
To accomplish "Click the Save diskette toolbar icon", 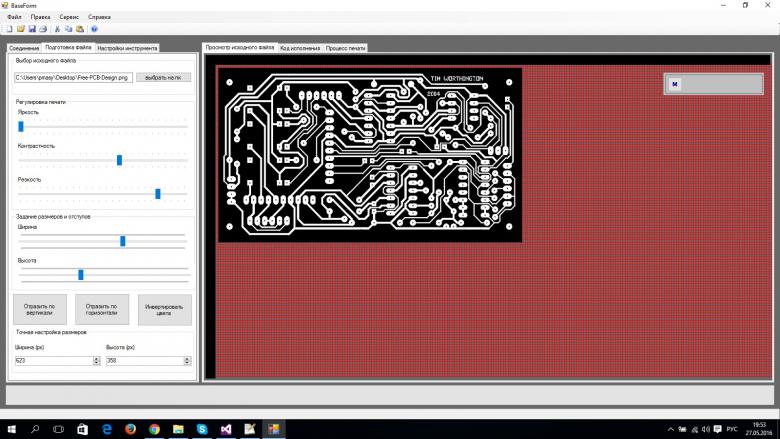I will click(x=32, y=29).
